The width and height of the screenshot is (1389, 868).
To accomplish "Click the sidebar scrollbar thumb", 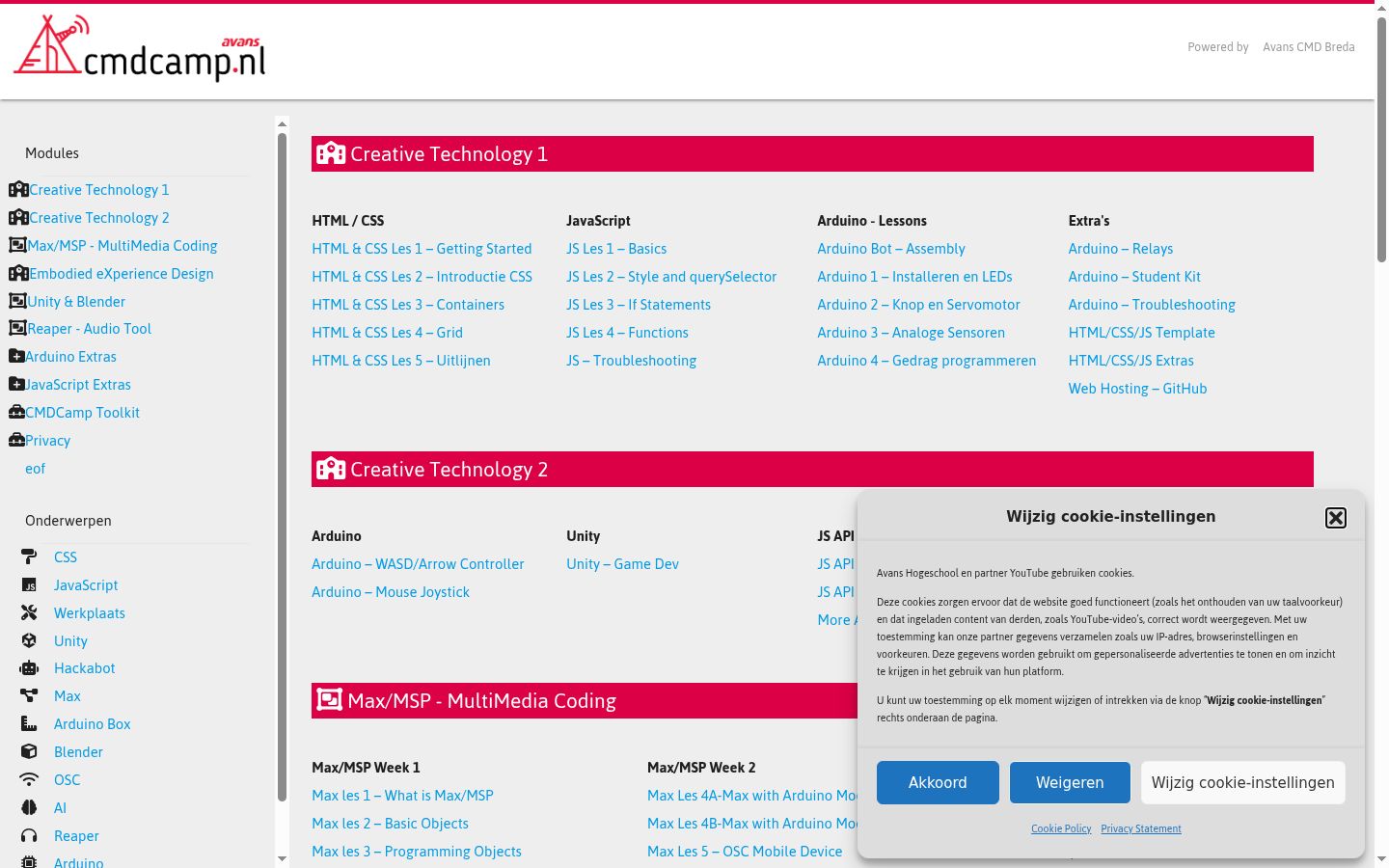I will coord(282,467).
